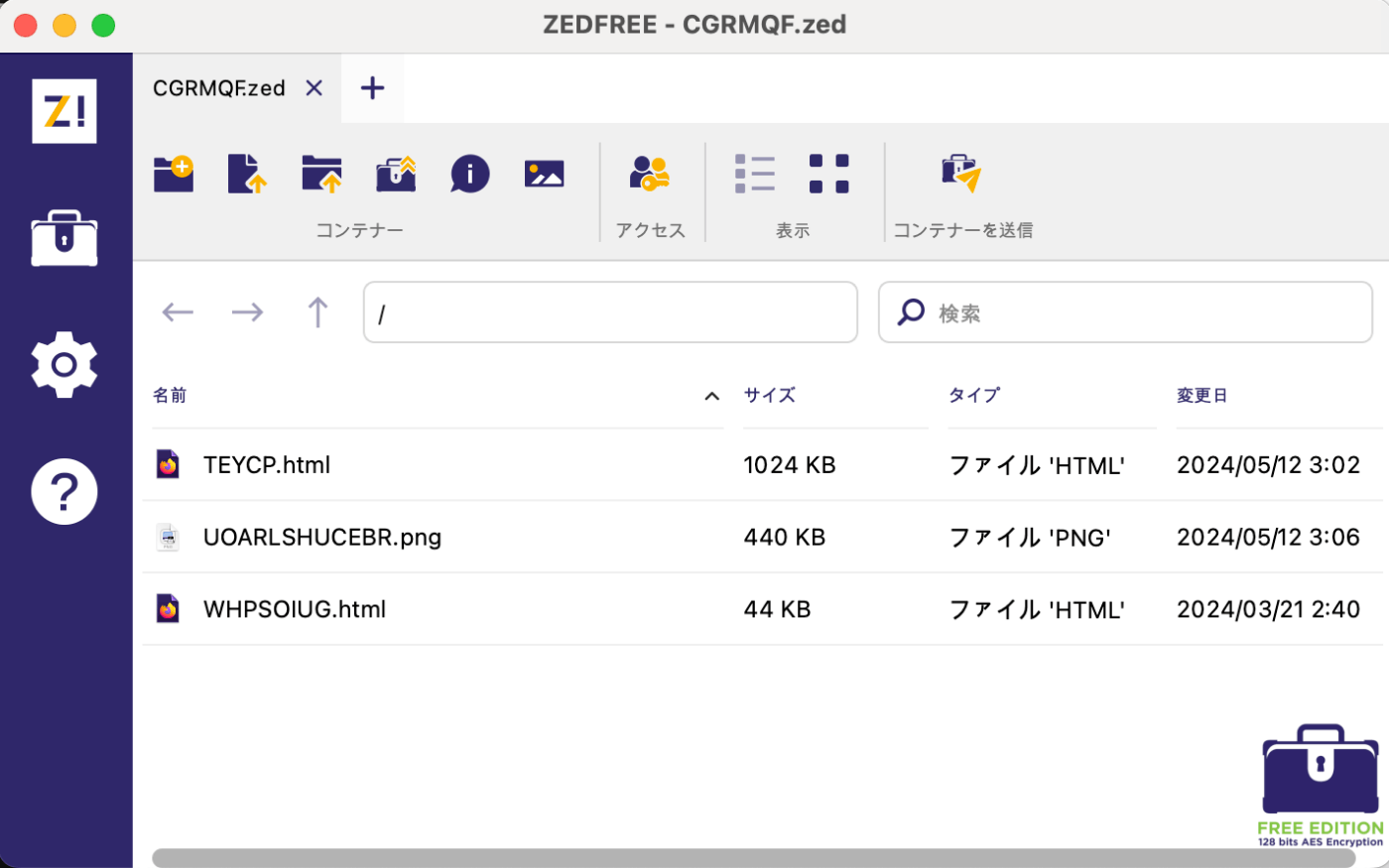
Task: Open settings gear in sidebar
Action: click(x=64, y=365)
